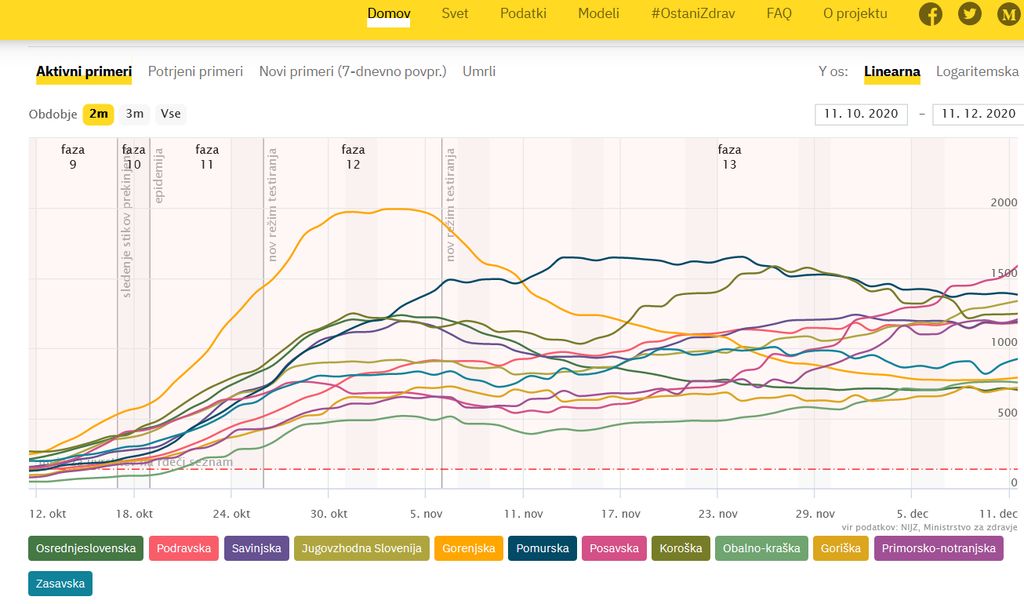
Task: Hide the Pomurska region line
Action: point(542,548)
